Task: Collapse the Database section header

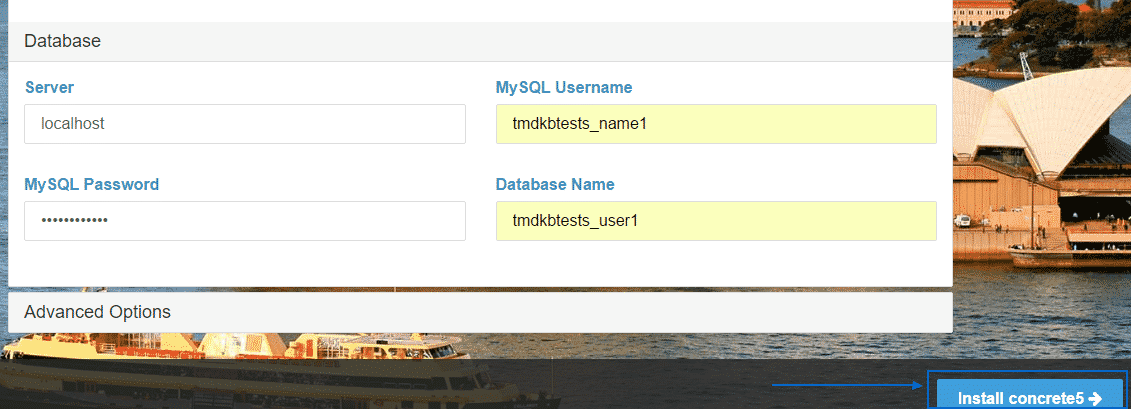Action: tap(62, 41)
